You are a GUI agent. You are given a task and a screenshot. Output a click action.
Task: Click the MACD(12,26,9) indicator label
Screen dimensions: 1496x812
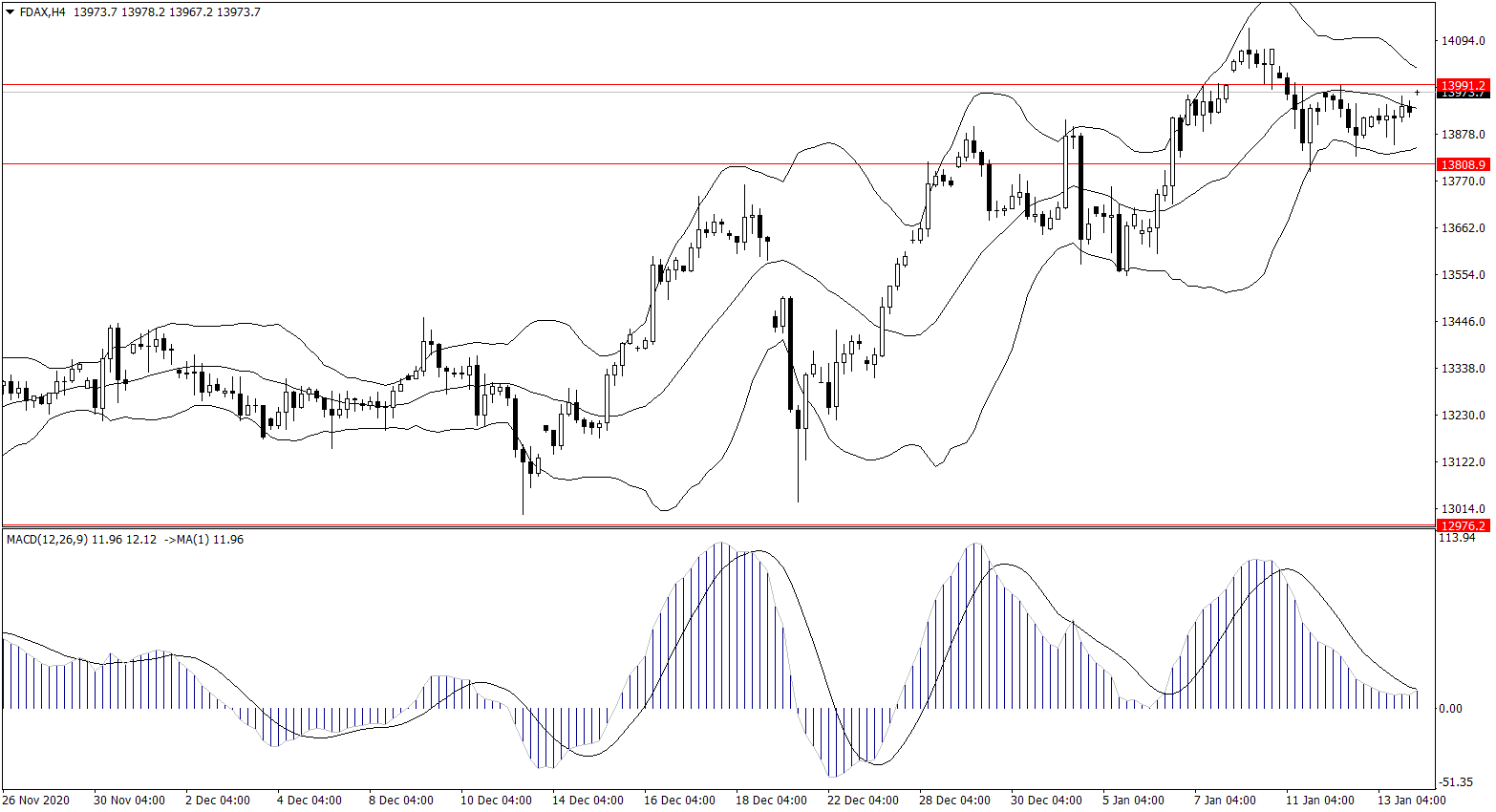47,540
